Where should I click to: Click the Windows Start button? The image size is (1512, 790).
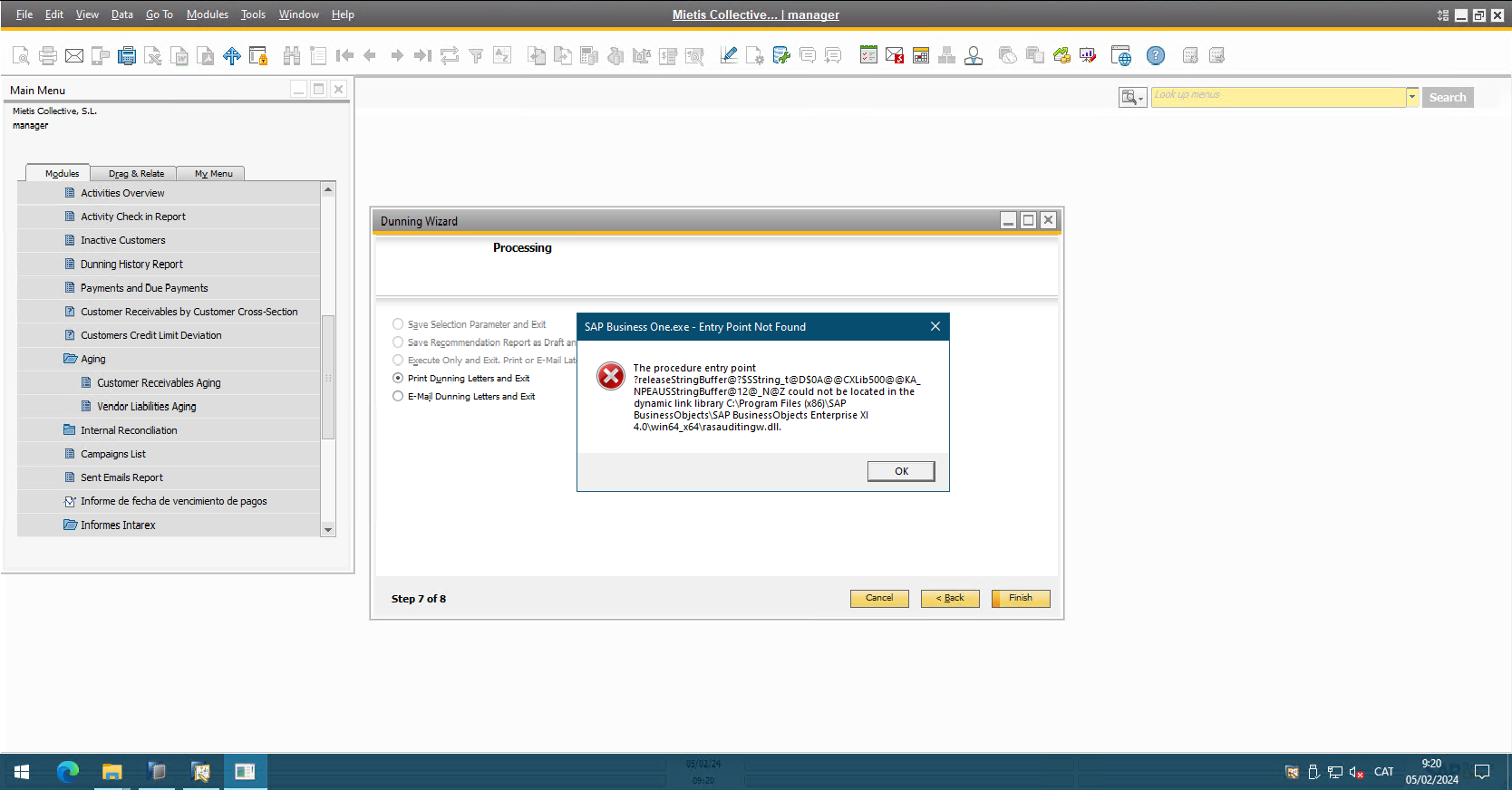tap(22, 772)
